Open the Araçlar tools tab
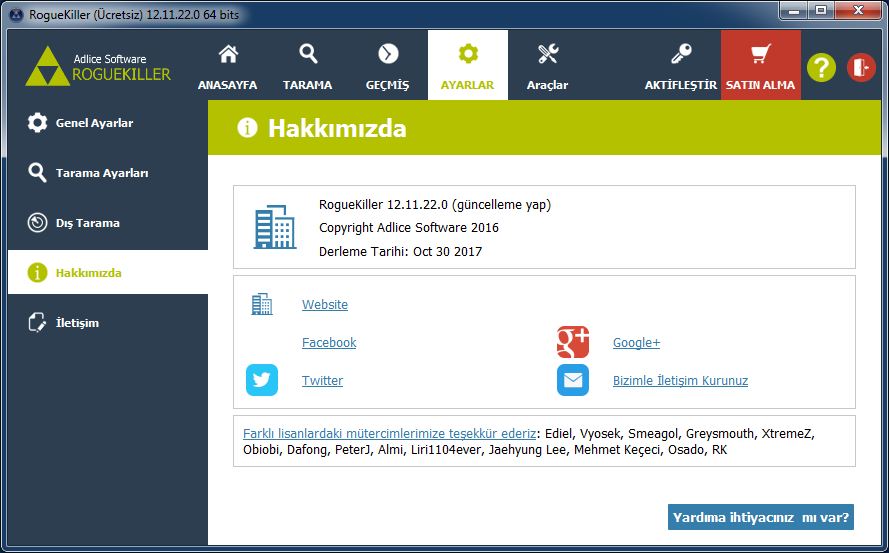 [547, 65]
